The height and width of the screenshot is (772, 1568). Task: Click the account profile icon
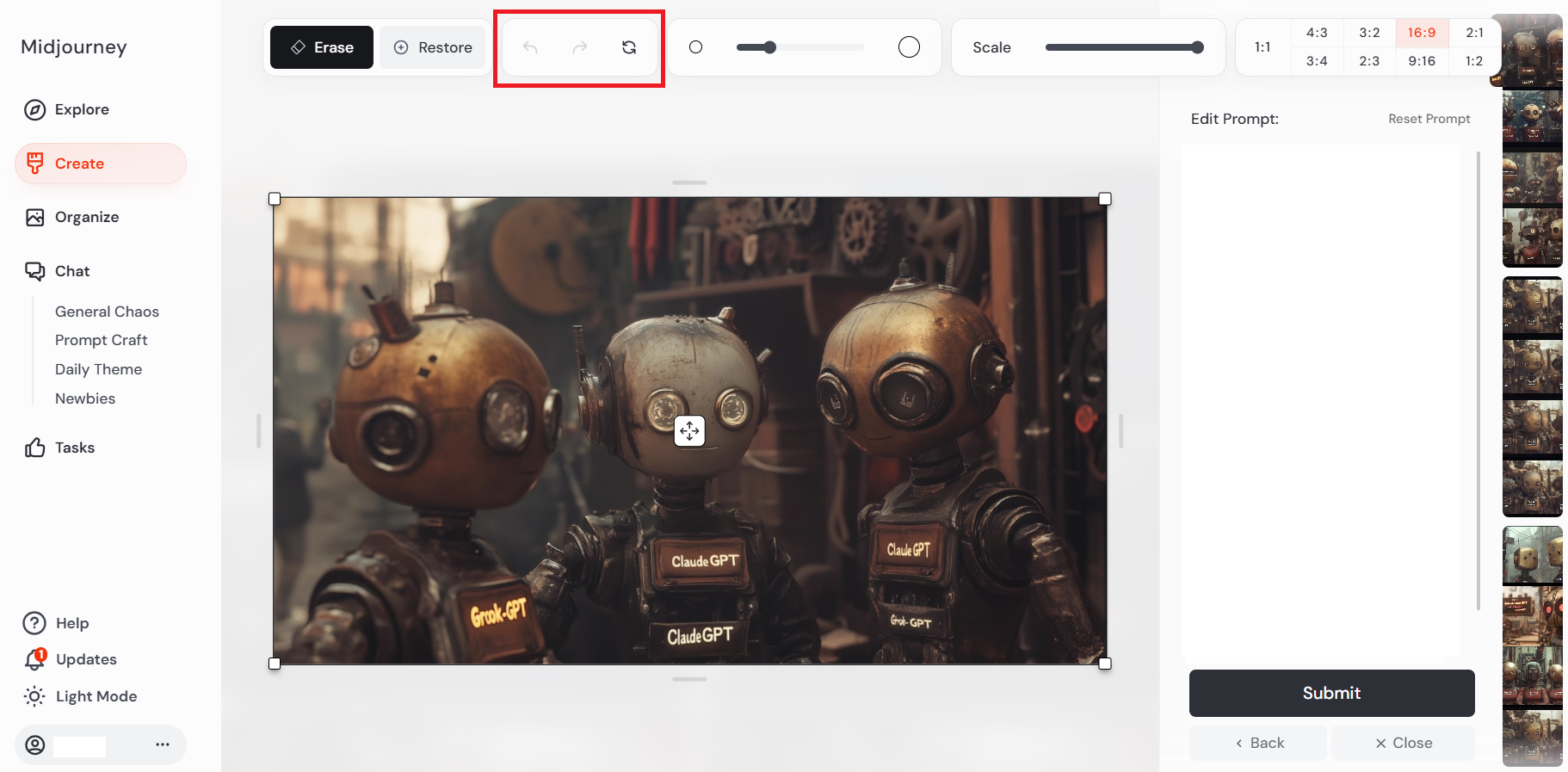pos(35,745)
